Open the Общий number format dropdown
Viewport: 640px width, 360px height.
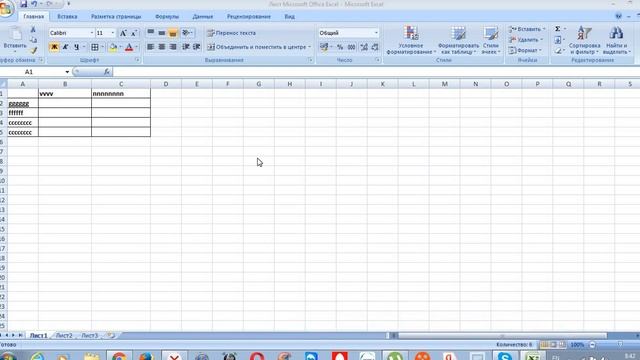click(x=376, y=33)
